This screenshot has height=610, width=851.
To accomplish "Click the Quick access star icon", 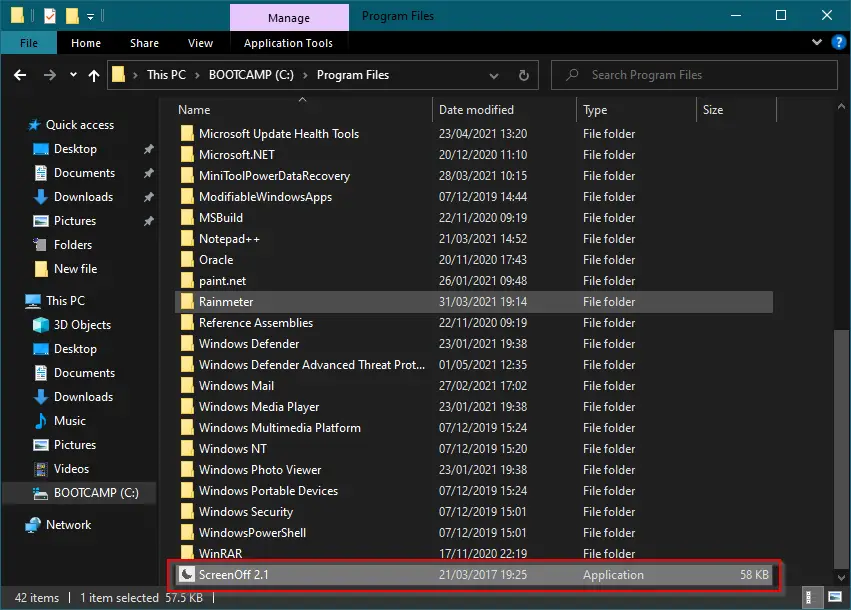I will click(34, 125).
